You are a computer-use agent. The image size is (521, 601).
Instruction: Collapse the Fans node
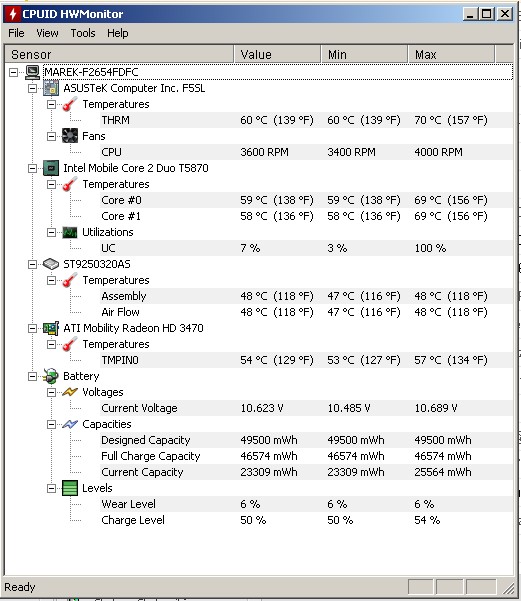[51, 136]
